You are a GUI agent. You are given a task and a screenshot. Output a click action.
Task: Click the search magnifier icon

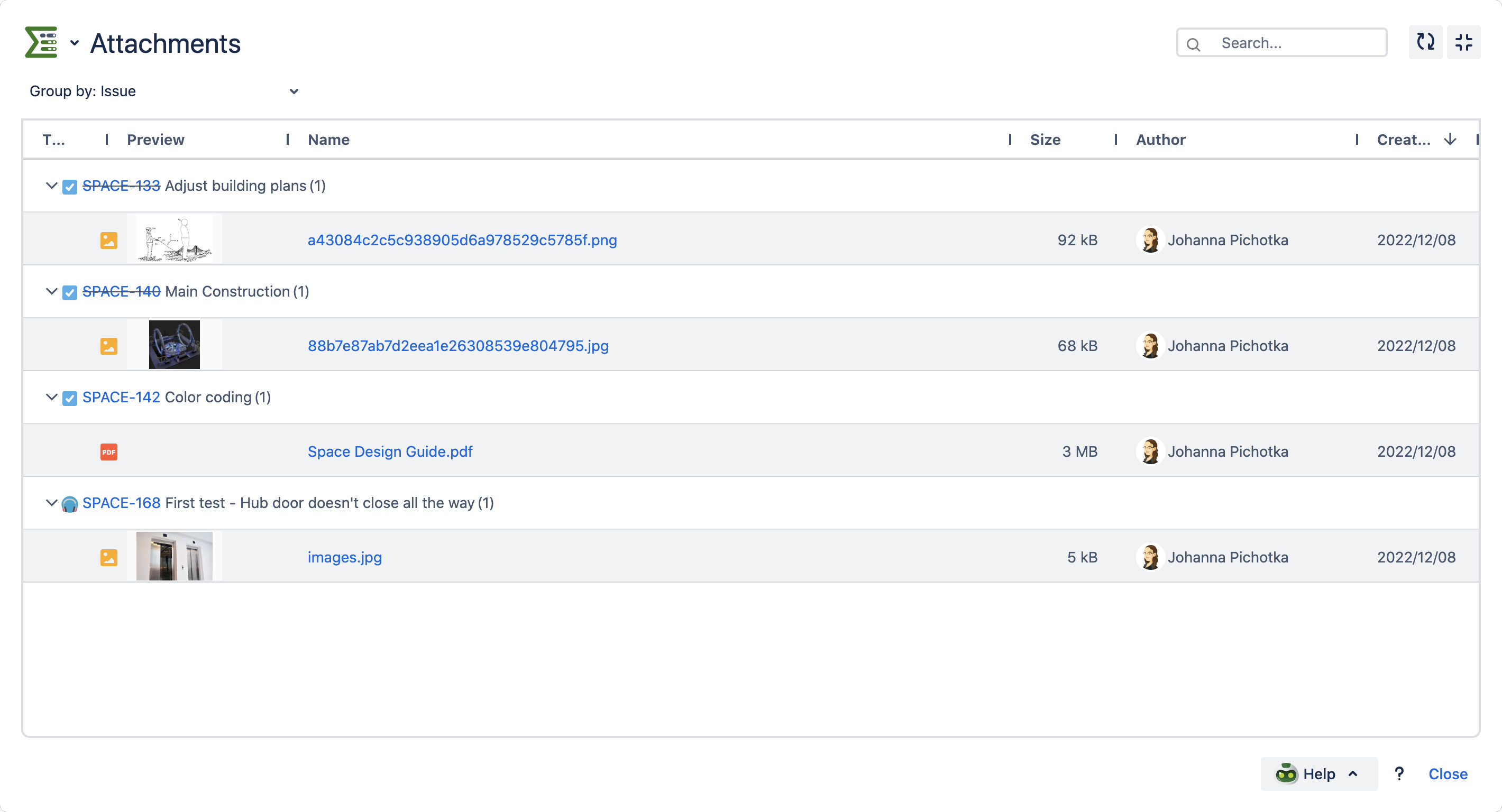1194,43
